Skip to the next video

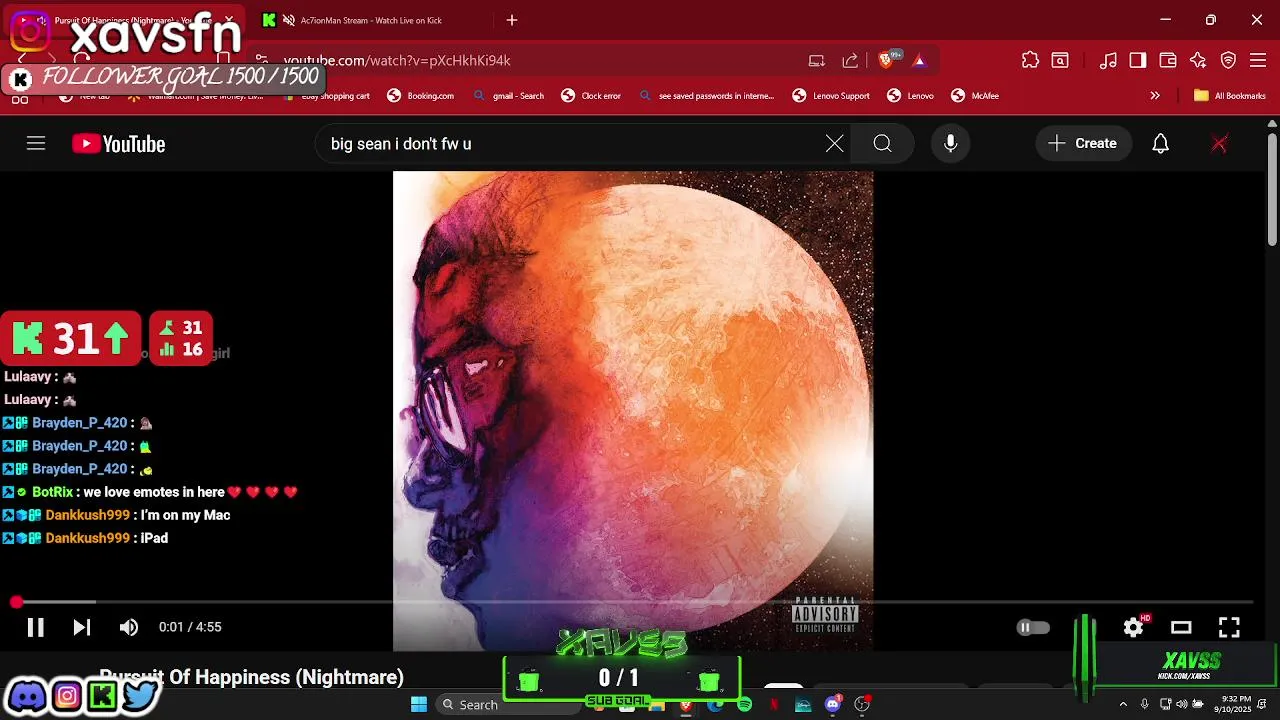point(82,627)
